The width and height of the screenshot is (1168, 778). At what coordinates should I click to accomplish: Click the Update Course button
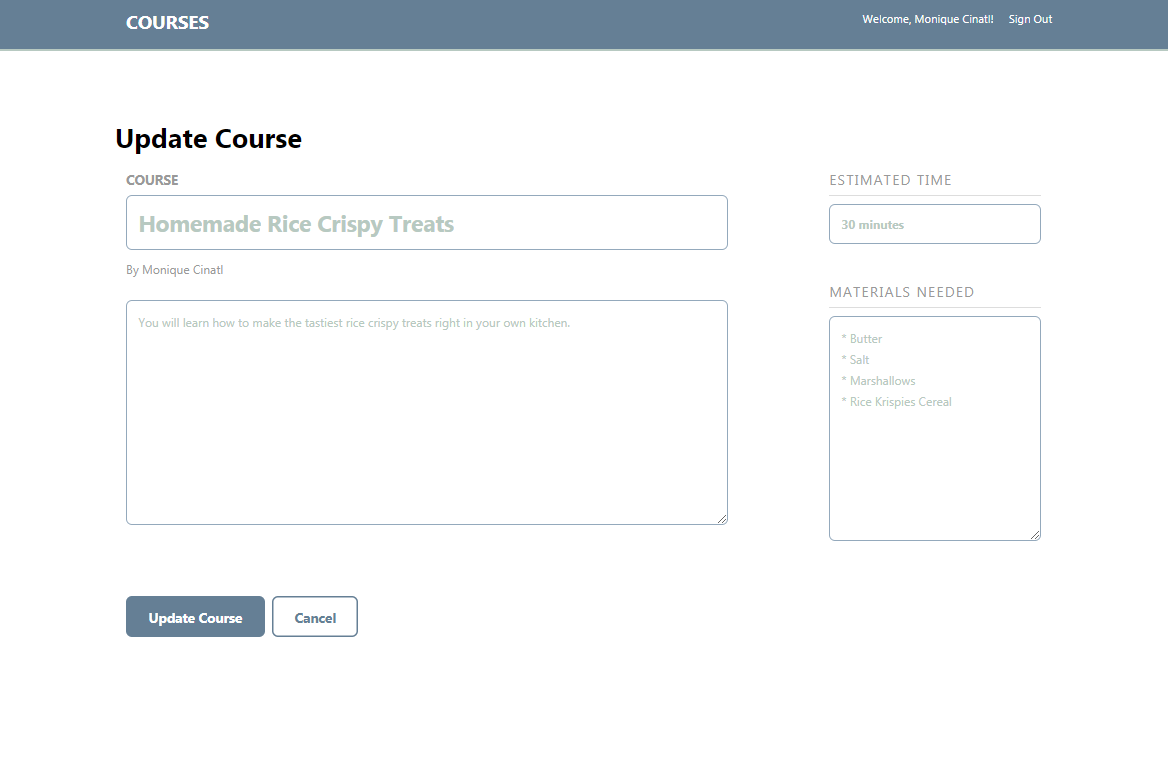pos(195,616)
